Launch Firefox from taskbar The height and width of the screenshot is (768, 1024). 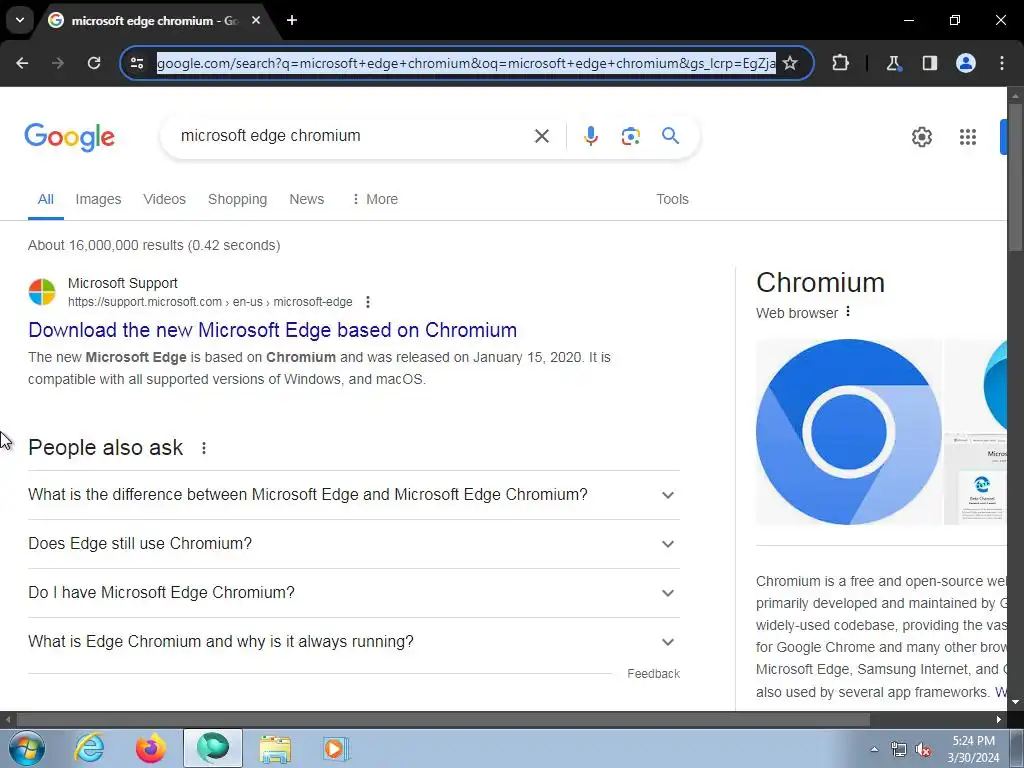151,748
